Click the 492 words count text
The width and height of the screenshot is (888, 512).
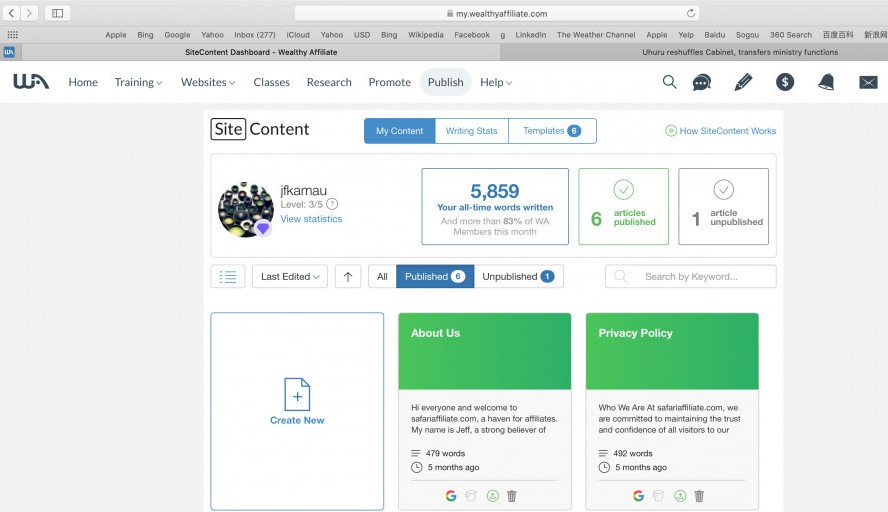633,454
